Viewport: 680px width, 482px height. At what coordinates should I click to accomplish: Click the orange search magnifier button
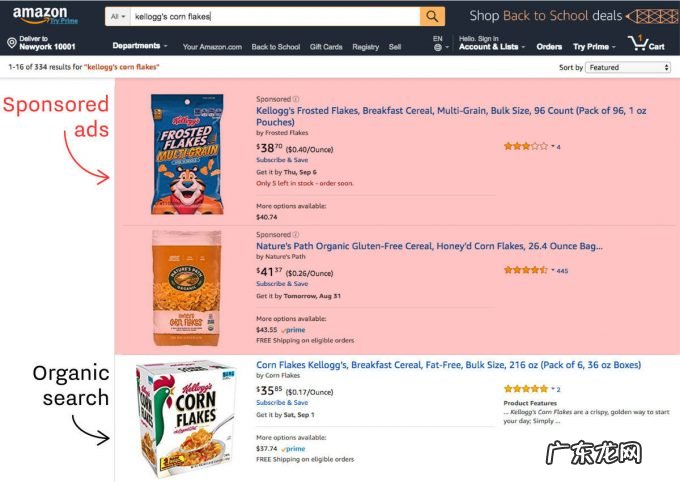click(x=432, y=16)
